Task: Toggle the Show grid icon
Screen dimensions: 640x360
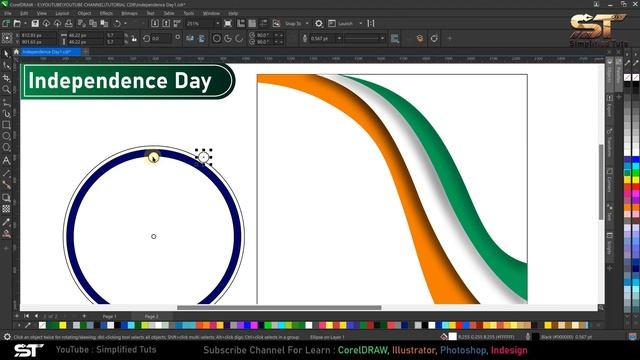Action: (x=252, y=24)
